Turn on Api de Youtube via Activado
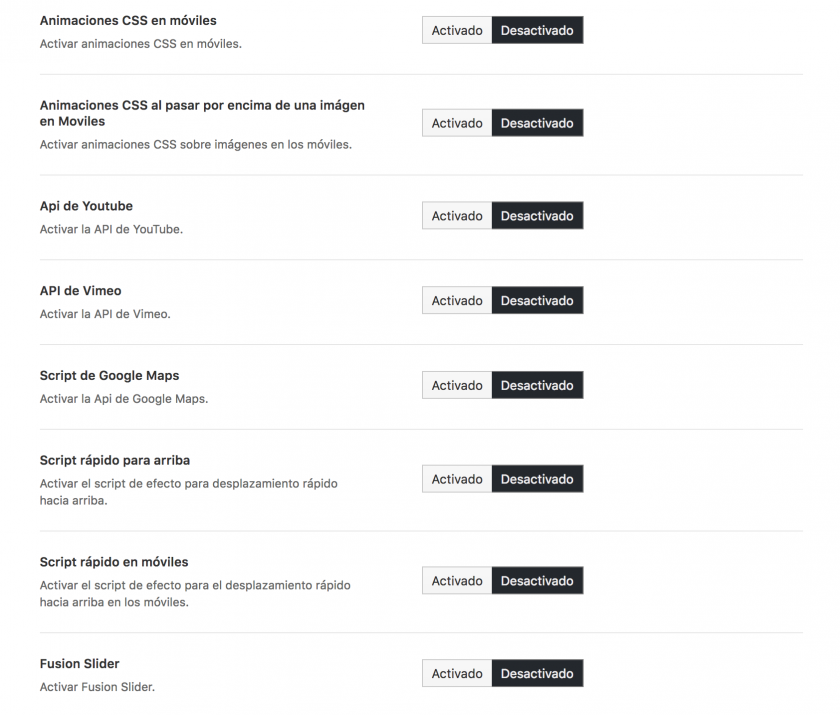 tap(457, 216)
